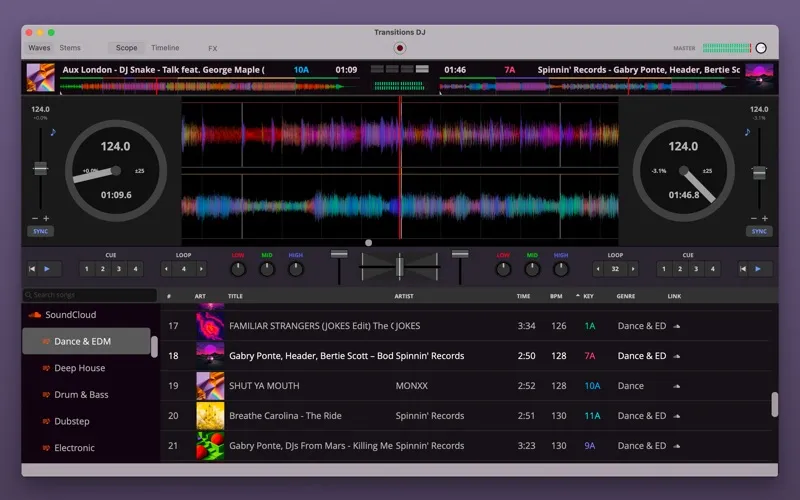The height and width of the screenshot is (500, 800).
Task: Click the record button in the title bar
Action: click(x=399, y=48)
